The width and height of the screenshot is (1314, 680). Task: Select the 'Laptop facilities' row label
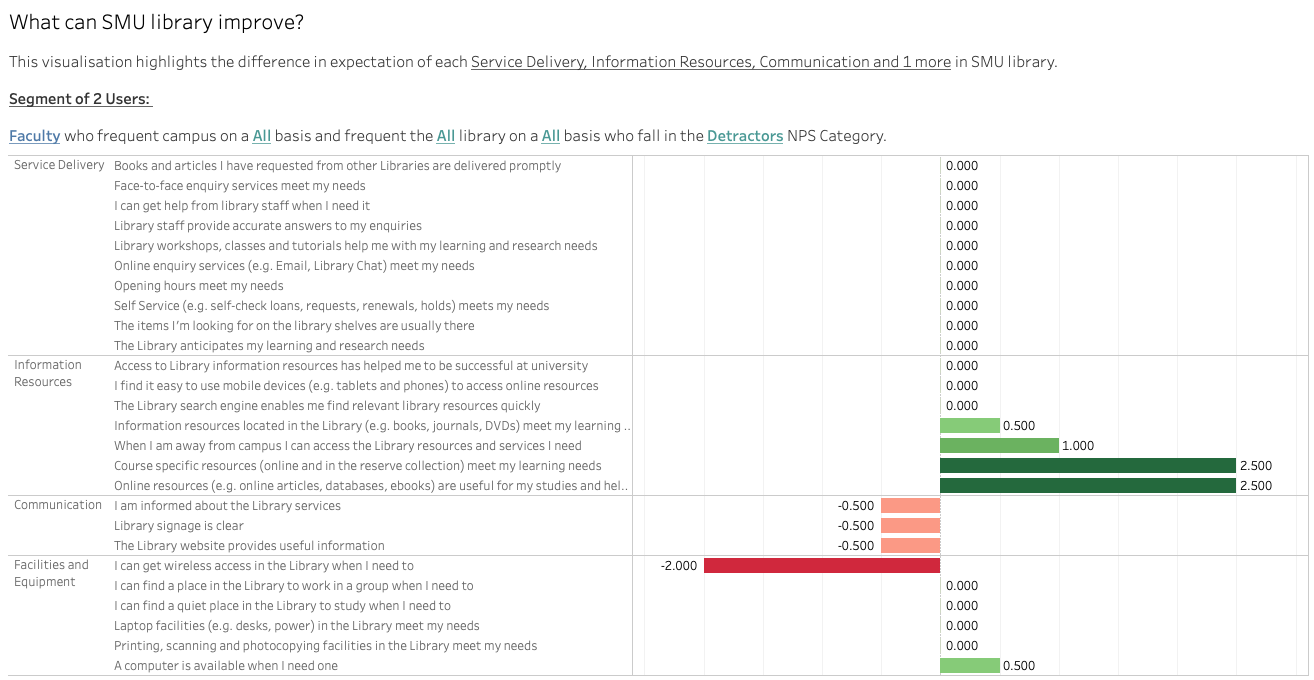coord(297,626)
